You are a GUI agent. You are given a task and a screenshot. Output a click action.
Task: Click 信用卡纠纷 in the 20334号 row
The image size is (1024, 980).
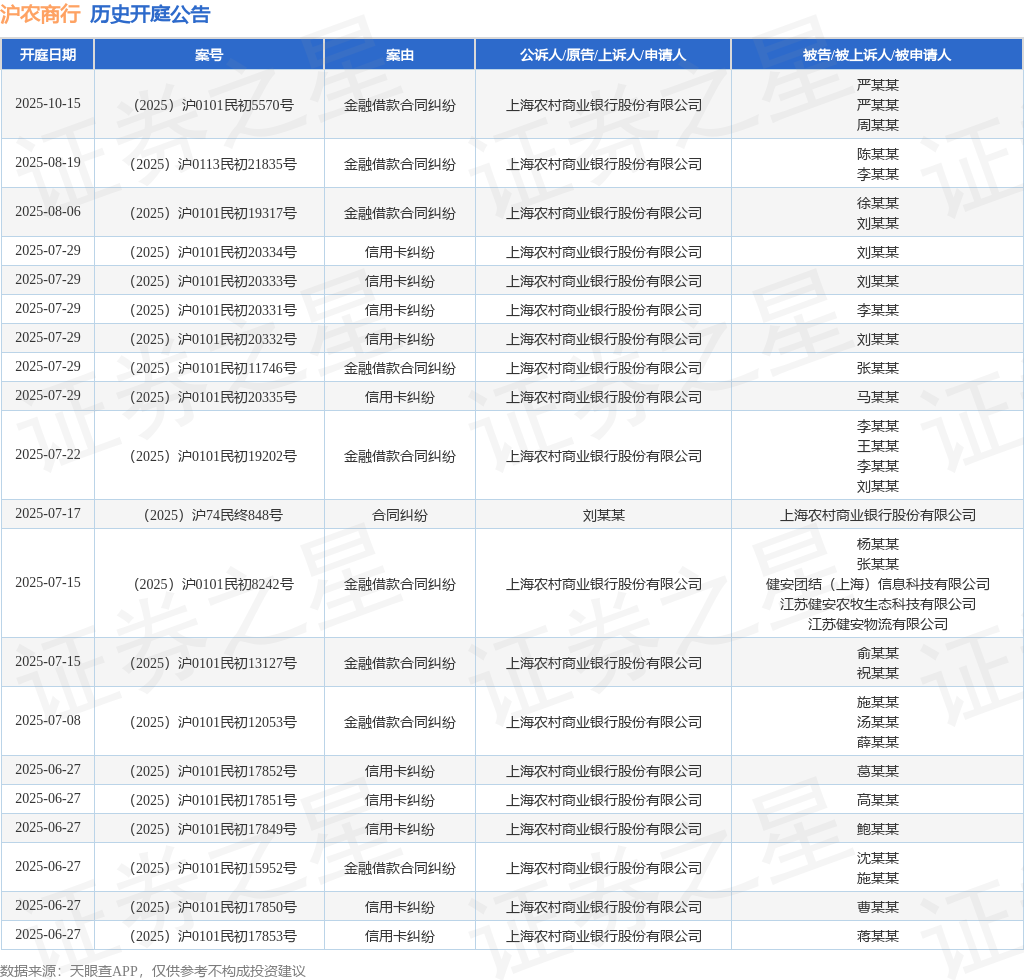[400, 252]
